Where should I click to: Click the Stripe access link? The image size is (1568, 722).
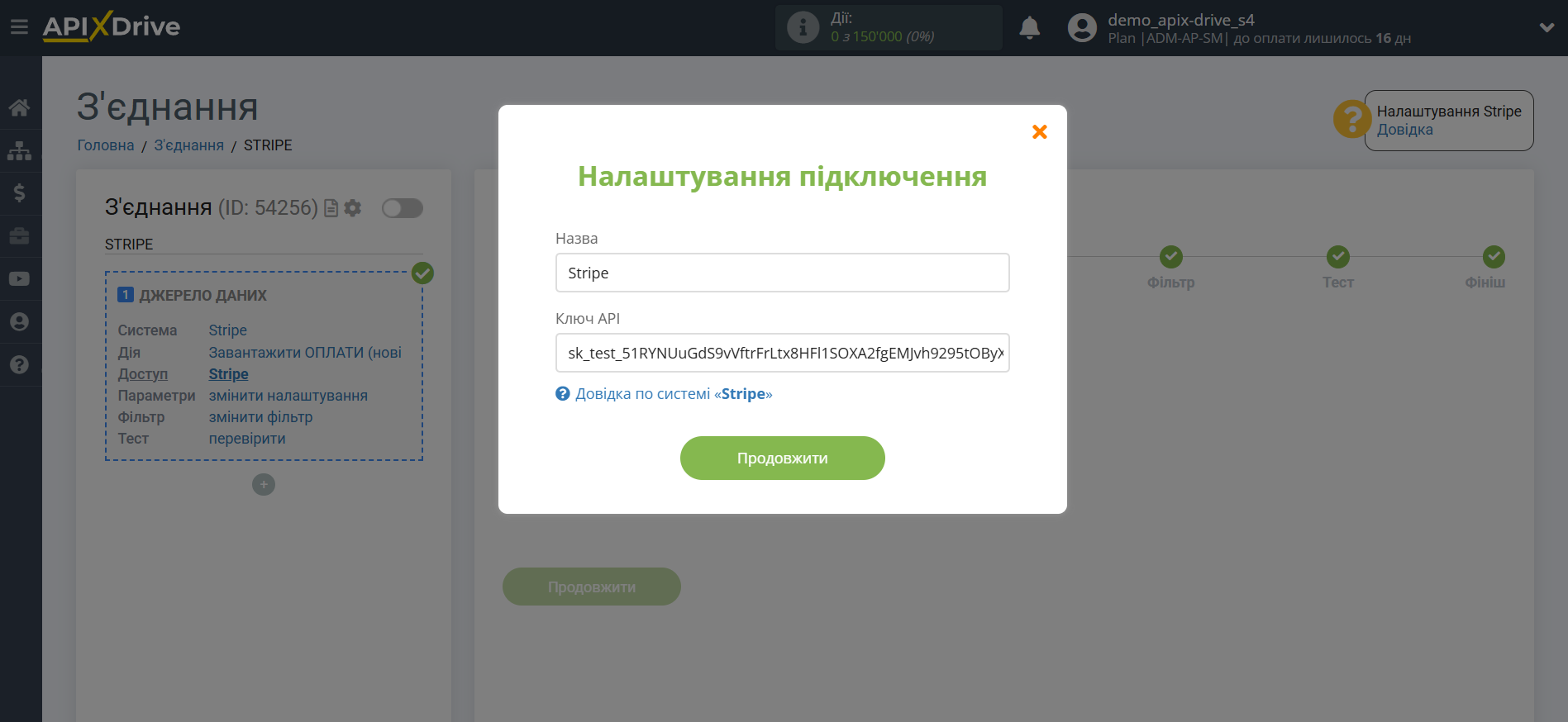[229, 374]
